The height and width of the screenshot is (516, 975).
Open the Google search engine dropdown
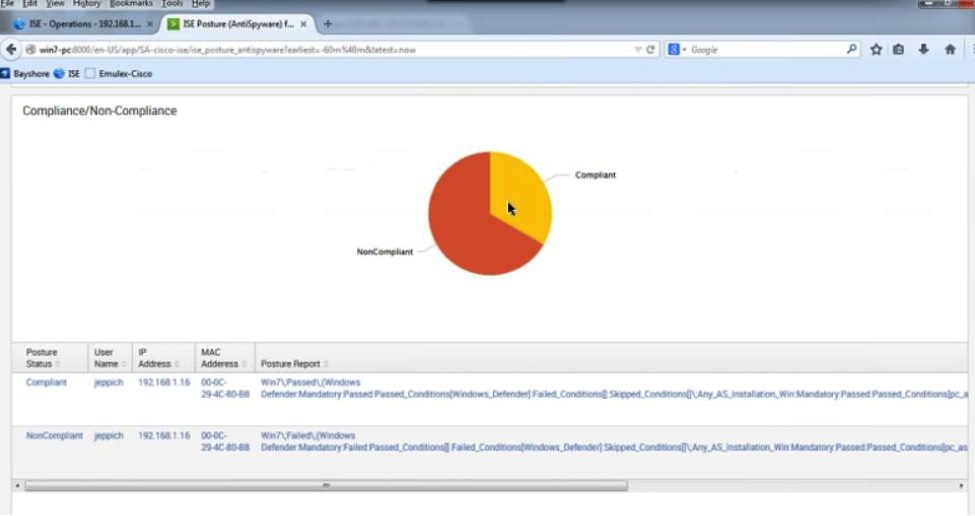pos(679,49)
